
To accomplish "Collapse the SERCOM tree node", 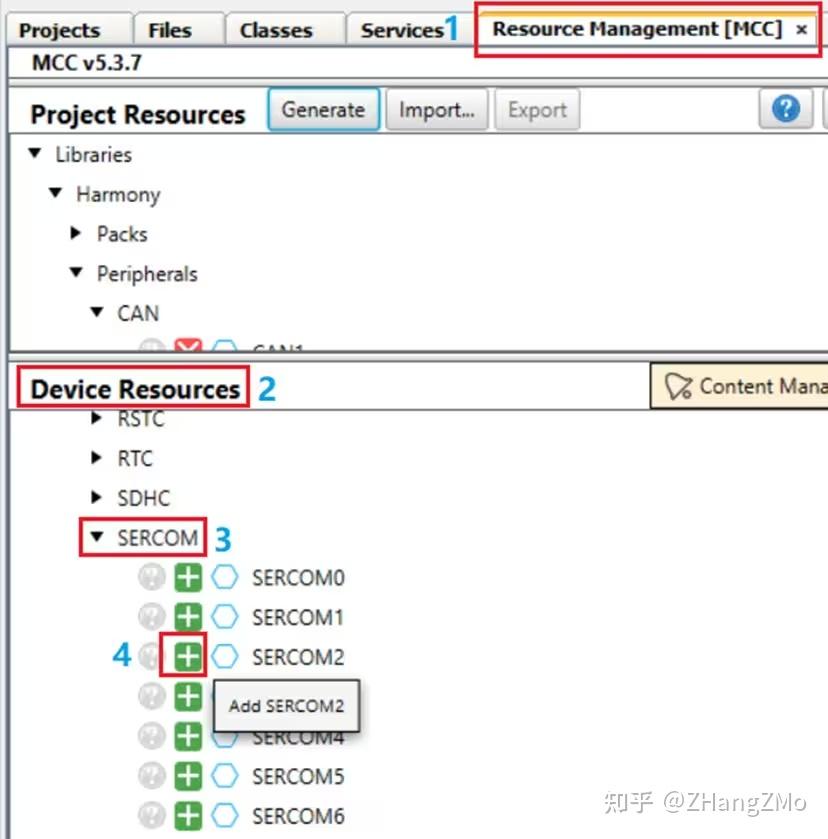I will coord(95,538).
